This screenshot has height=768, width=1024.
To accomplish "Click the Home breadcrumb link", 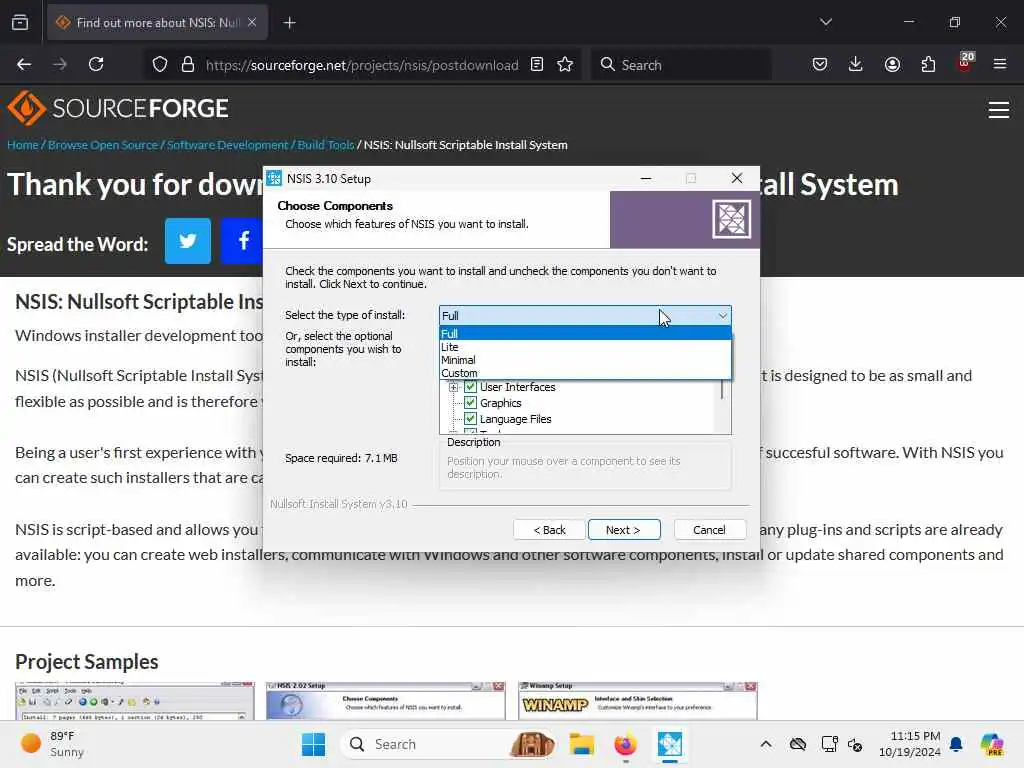I will [23, 145].
